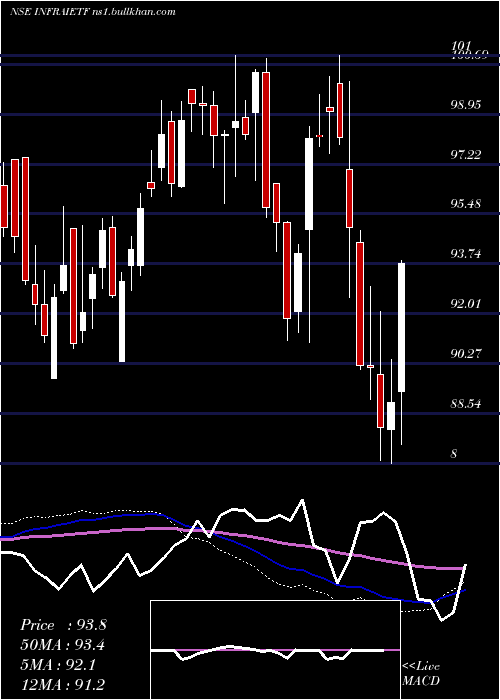Click the Price : 93.8 readout
Screen dimensions: 500x700
pyautogui.click(x=63, y=625)
